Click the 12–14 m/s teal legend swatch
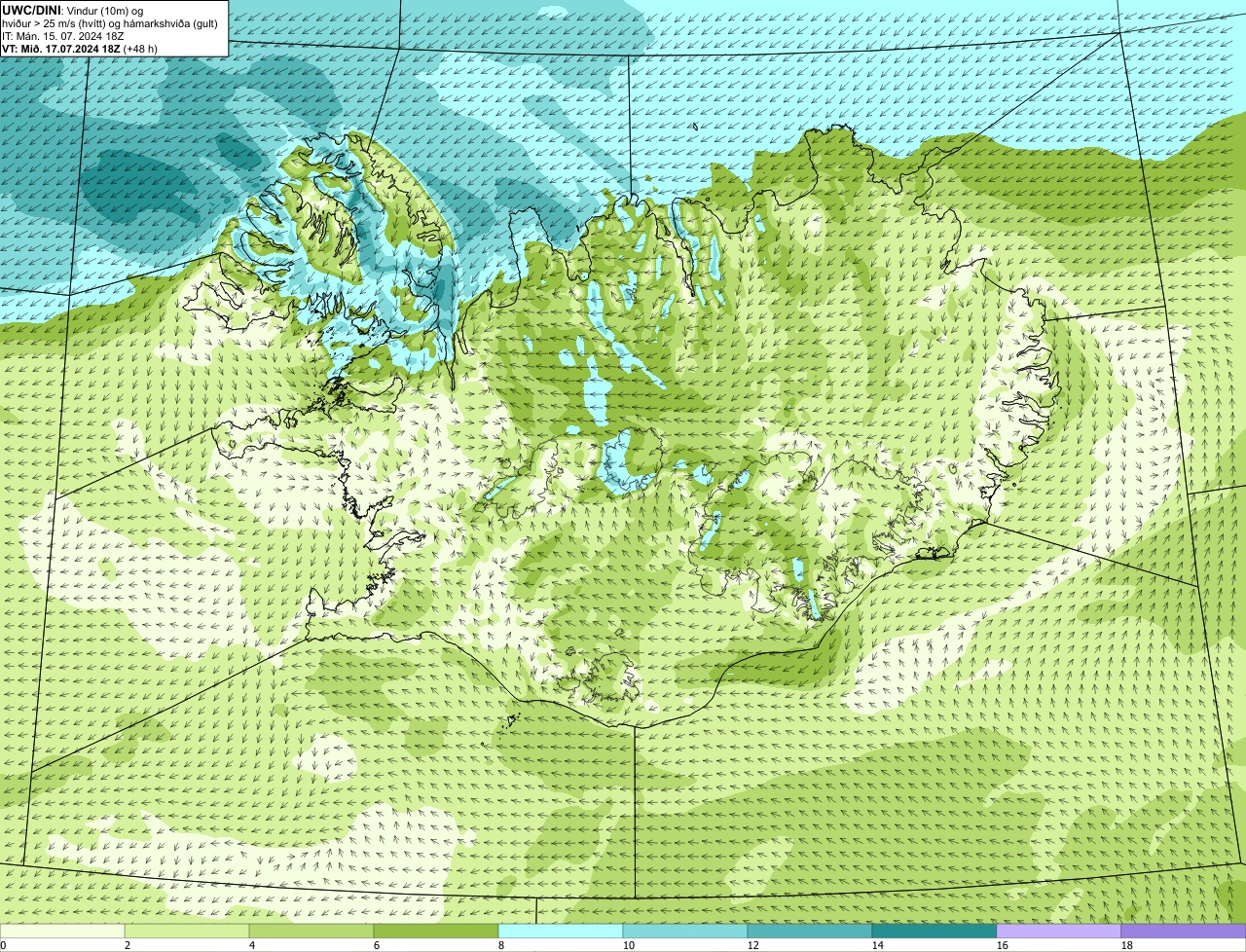The height and width of the screenshot is (952, 1246). (810, 932)
